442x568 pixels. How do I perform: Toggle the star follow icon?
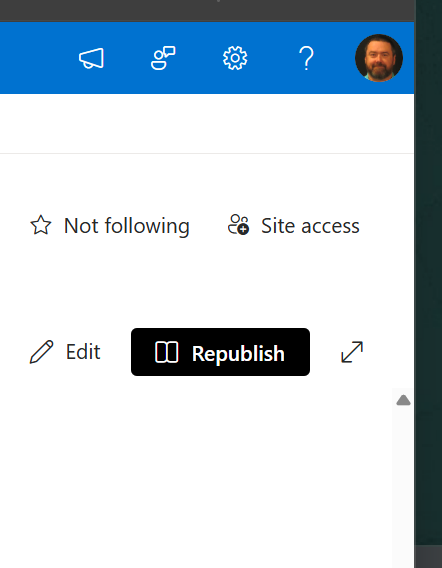point(41,225)
